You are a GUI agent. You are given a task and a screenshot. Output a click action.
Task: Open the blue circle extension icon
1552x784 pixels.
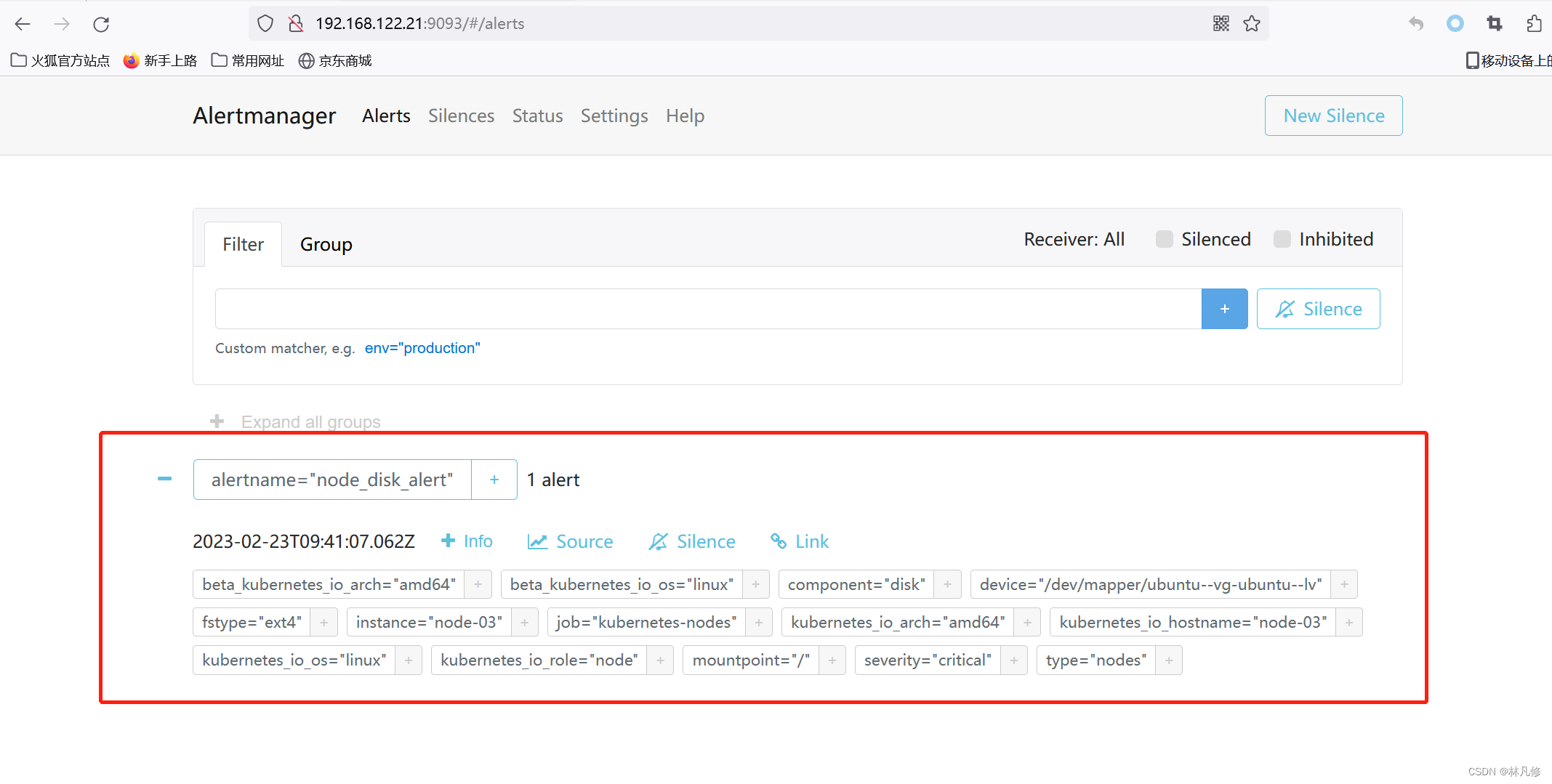click(x=1455, y=24)
